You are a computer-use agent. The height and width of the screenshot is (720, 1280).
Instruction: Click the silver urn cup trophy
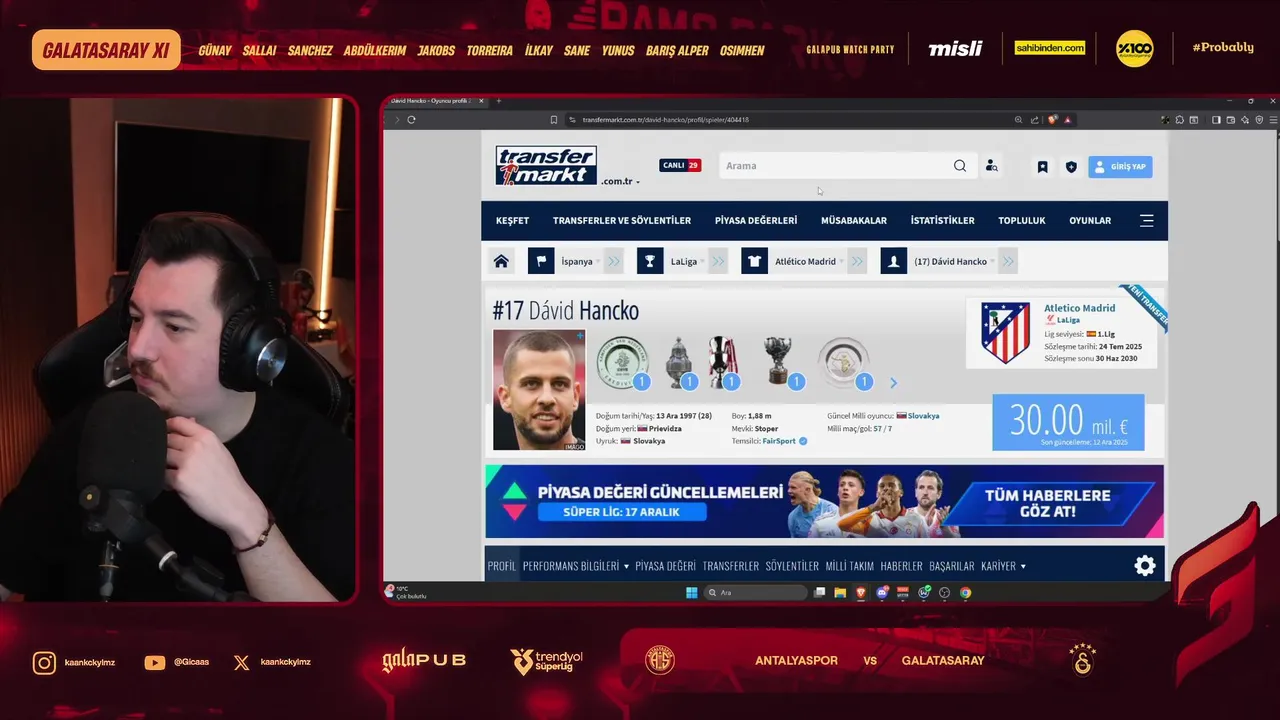point(679,362)
